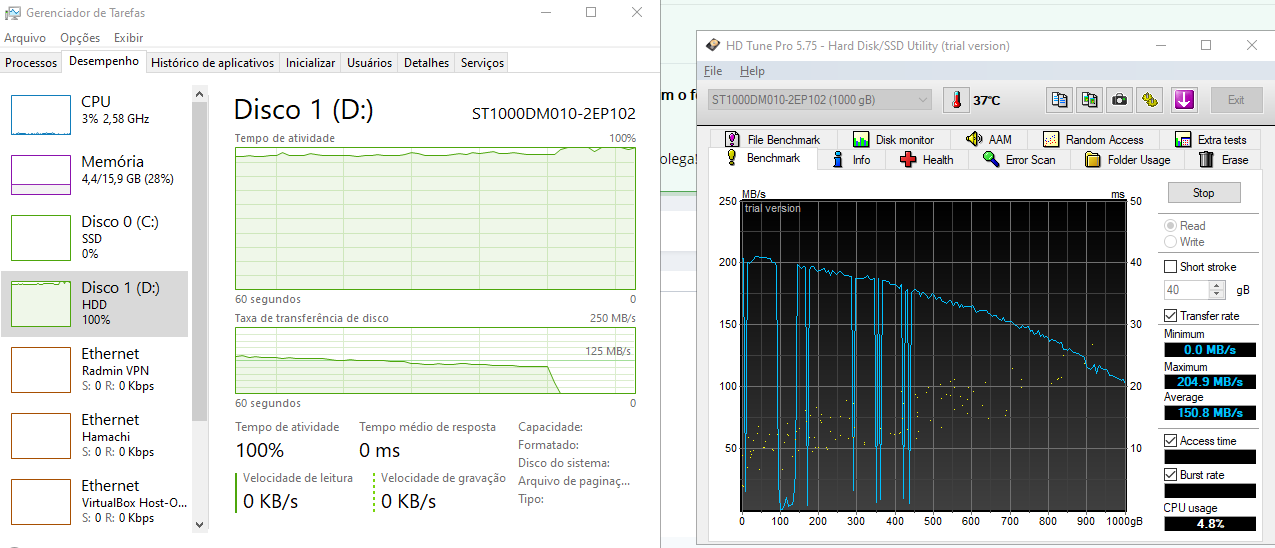This screenshot has width=1275, height=548.
Task: Toggle the Burst rate checkbox
Action: click(x=1171, y=475)
